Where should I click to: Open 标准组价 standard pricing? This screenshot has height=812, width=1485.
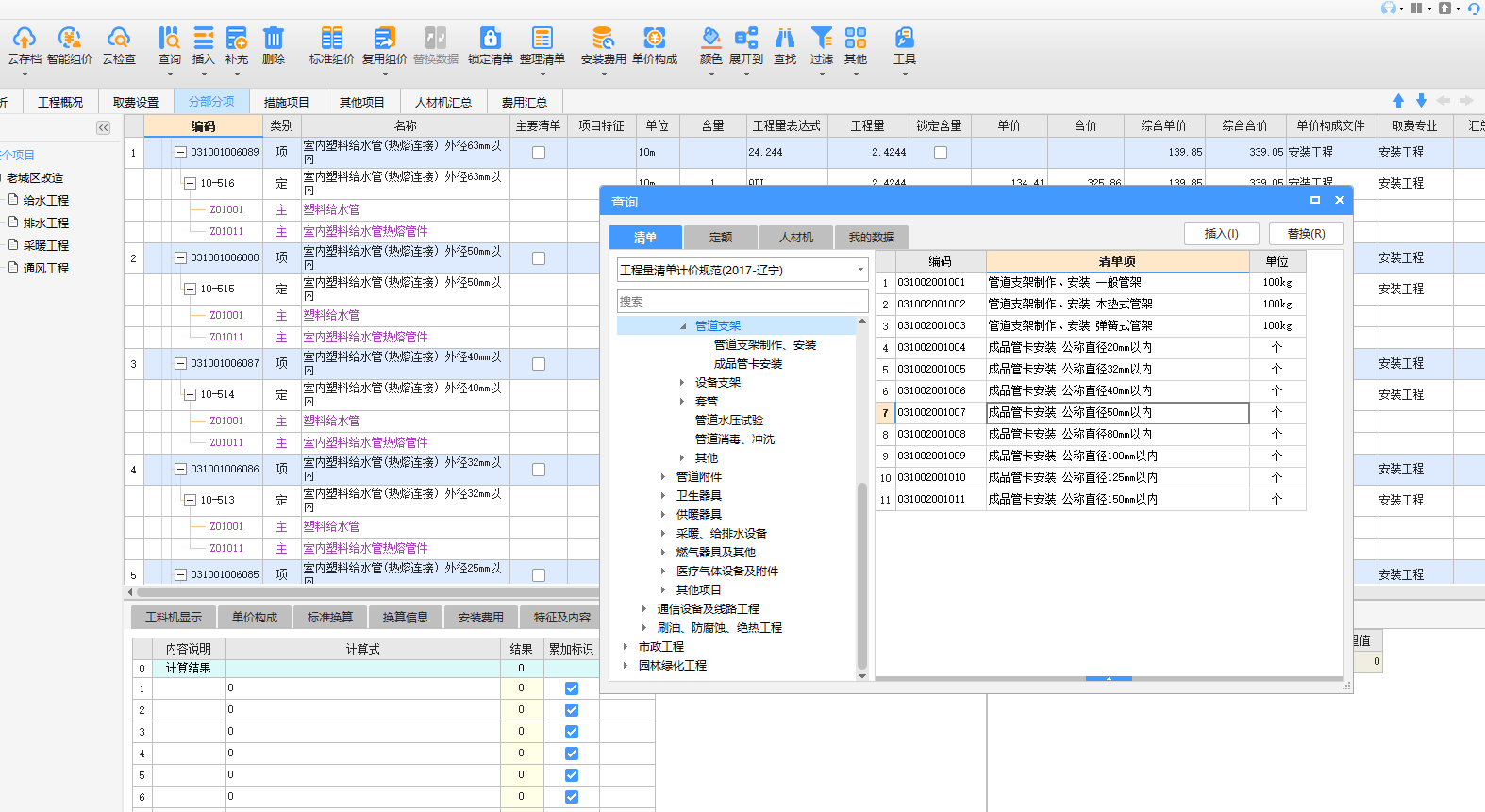[x=332, y=39]
